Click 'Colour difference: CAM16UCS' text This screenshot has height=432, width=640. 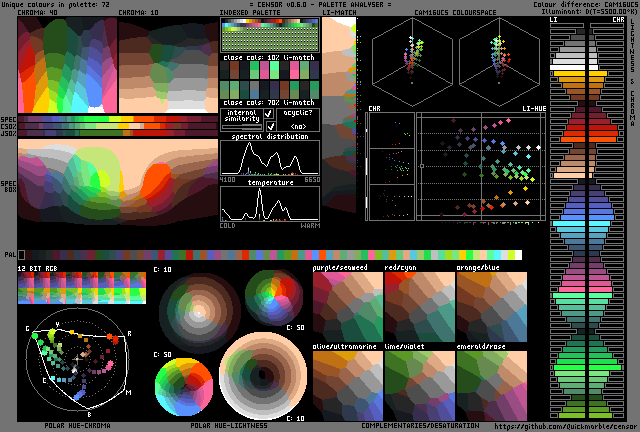tap(585, 4)
